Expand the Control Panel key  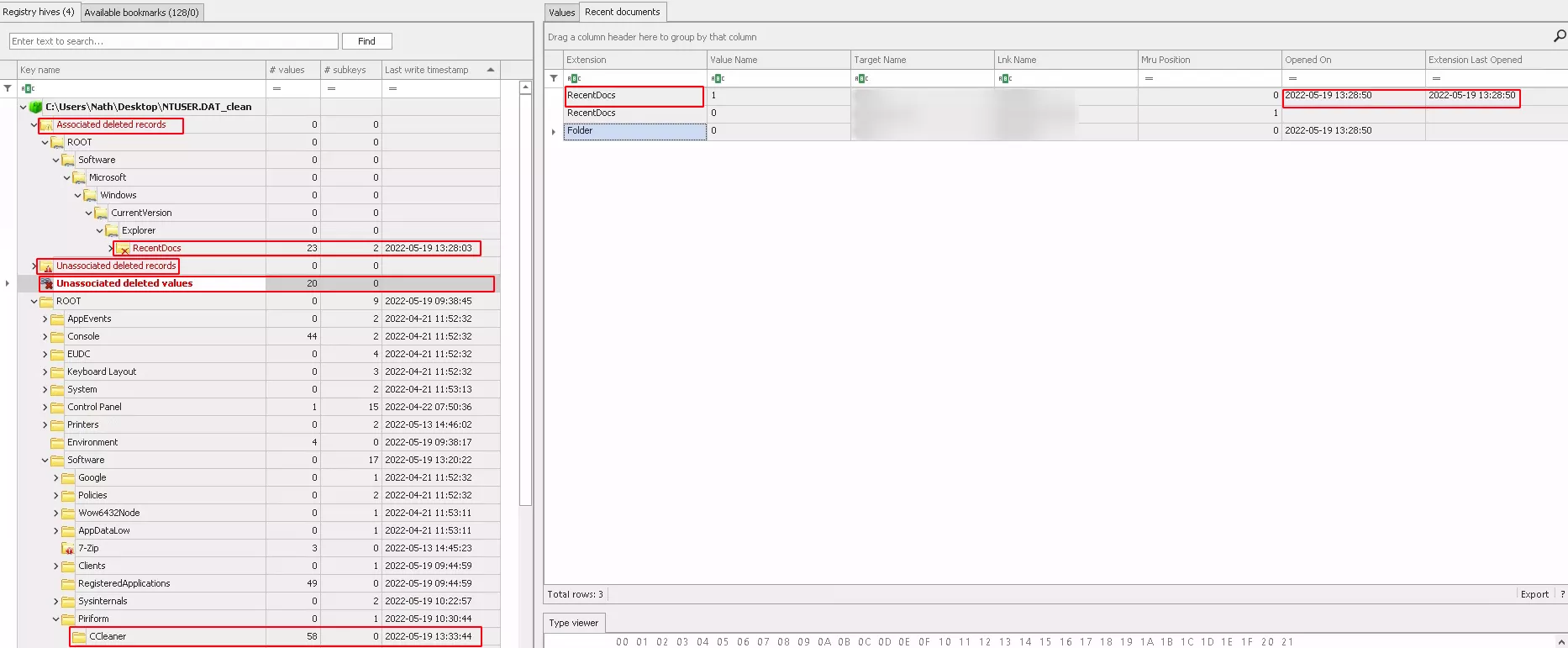pyautogui.click(x=45, y=408)
